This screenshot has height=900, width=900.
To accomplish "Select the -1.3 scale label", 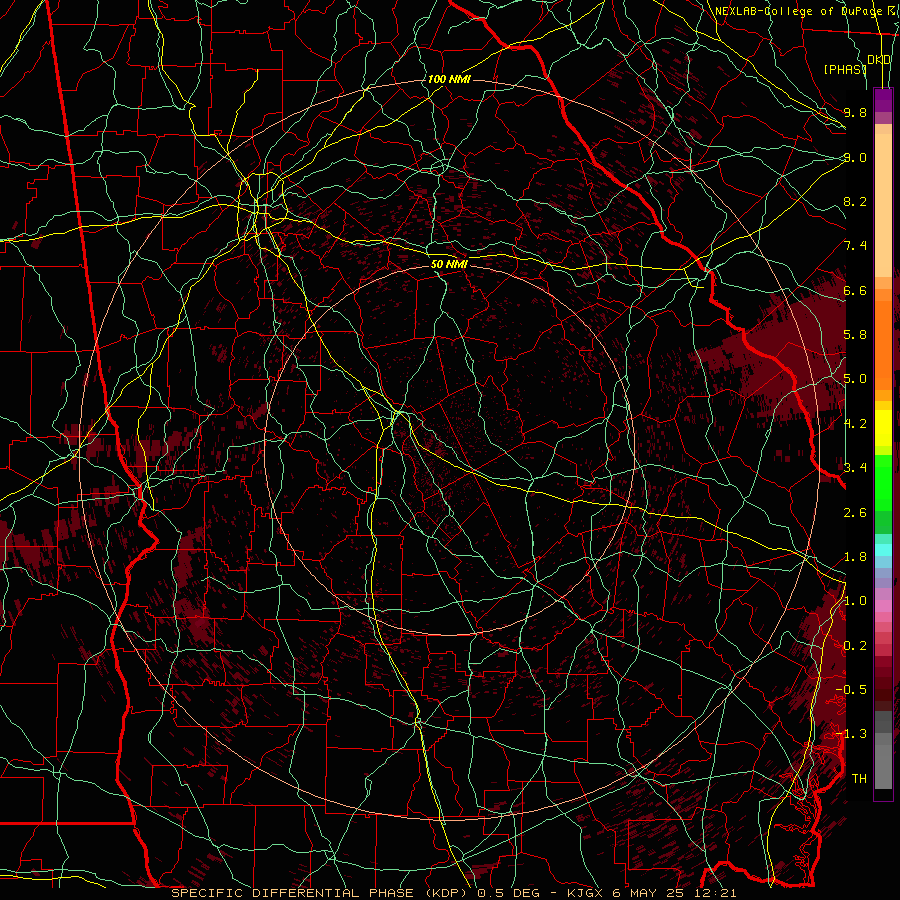I will tap(851, 734).
